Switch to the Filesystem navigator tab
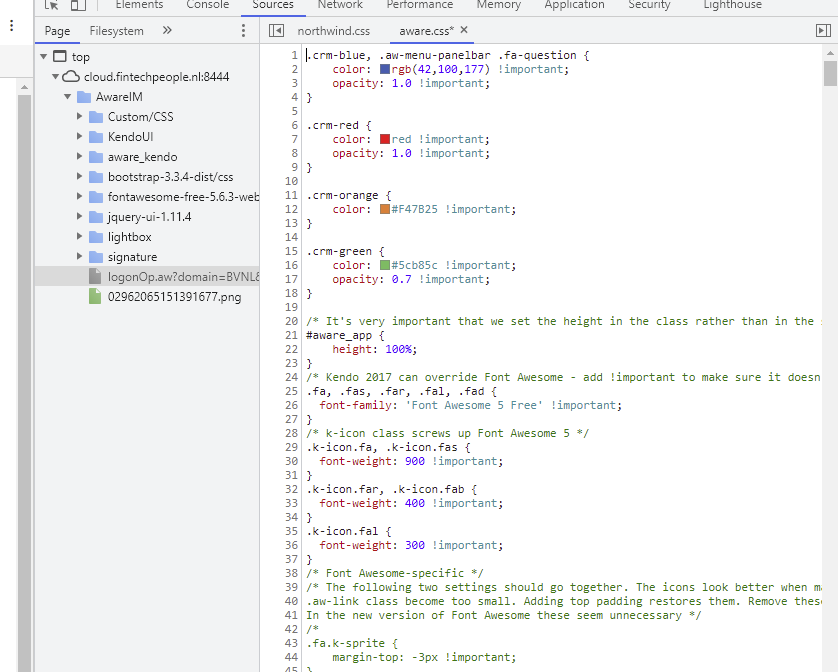The height and width of the screenshot is (672, 838). coord(117,31)
